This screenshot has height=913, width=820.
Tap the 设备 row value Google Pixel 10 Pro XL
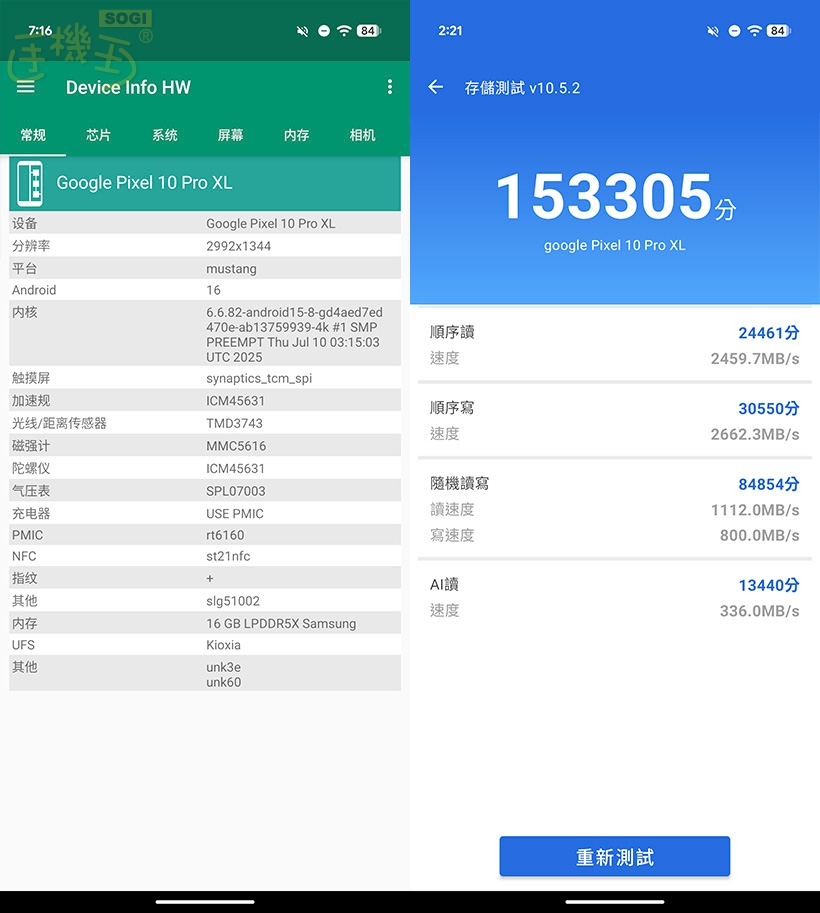click(271, 224)
